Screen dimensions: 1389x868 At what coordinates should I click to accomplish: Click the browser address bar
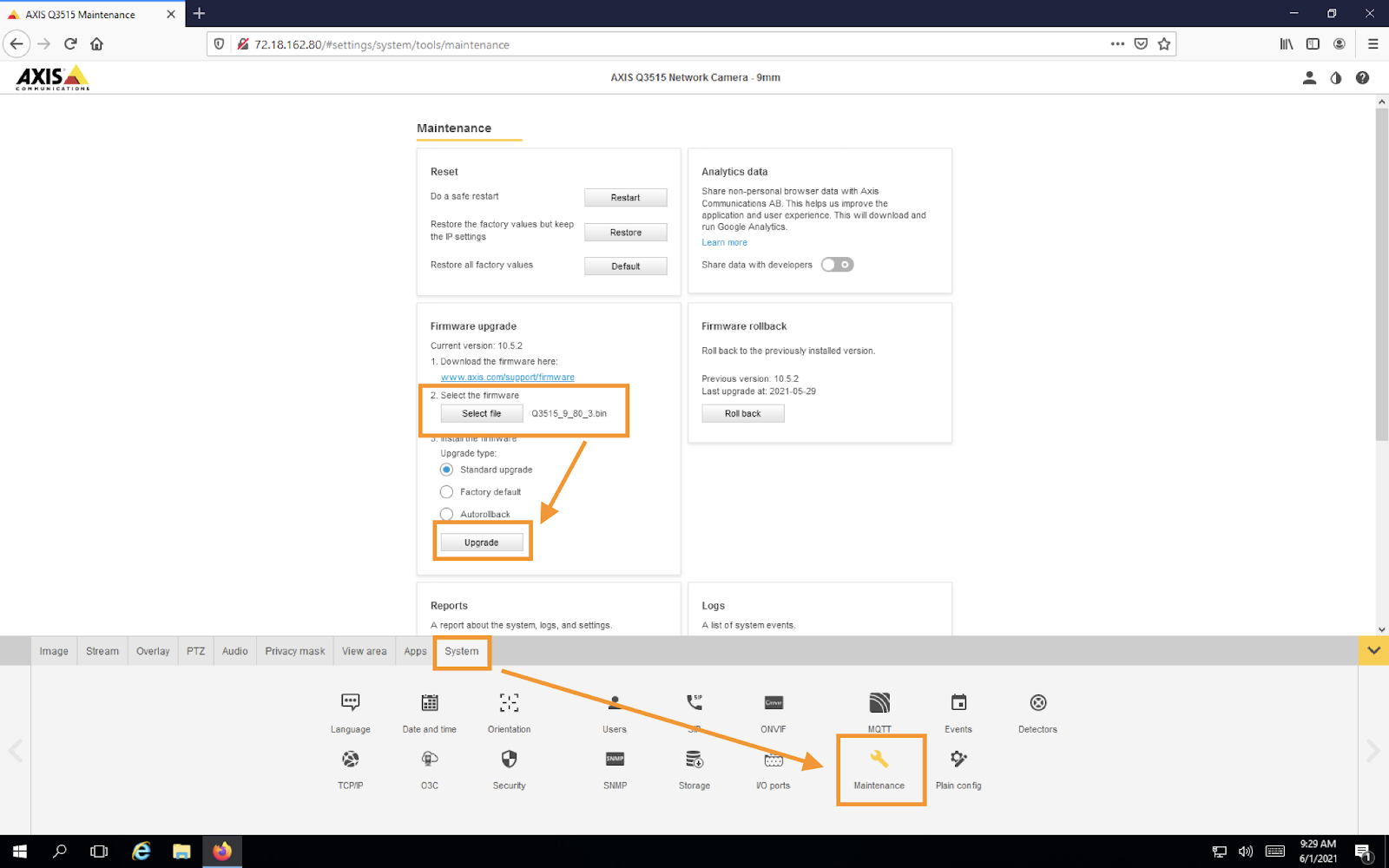(521, 44)
